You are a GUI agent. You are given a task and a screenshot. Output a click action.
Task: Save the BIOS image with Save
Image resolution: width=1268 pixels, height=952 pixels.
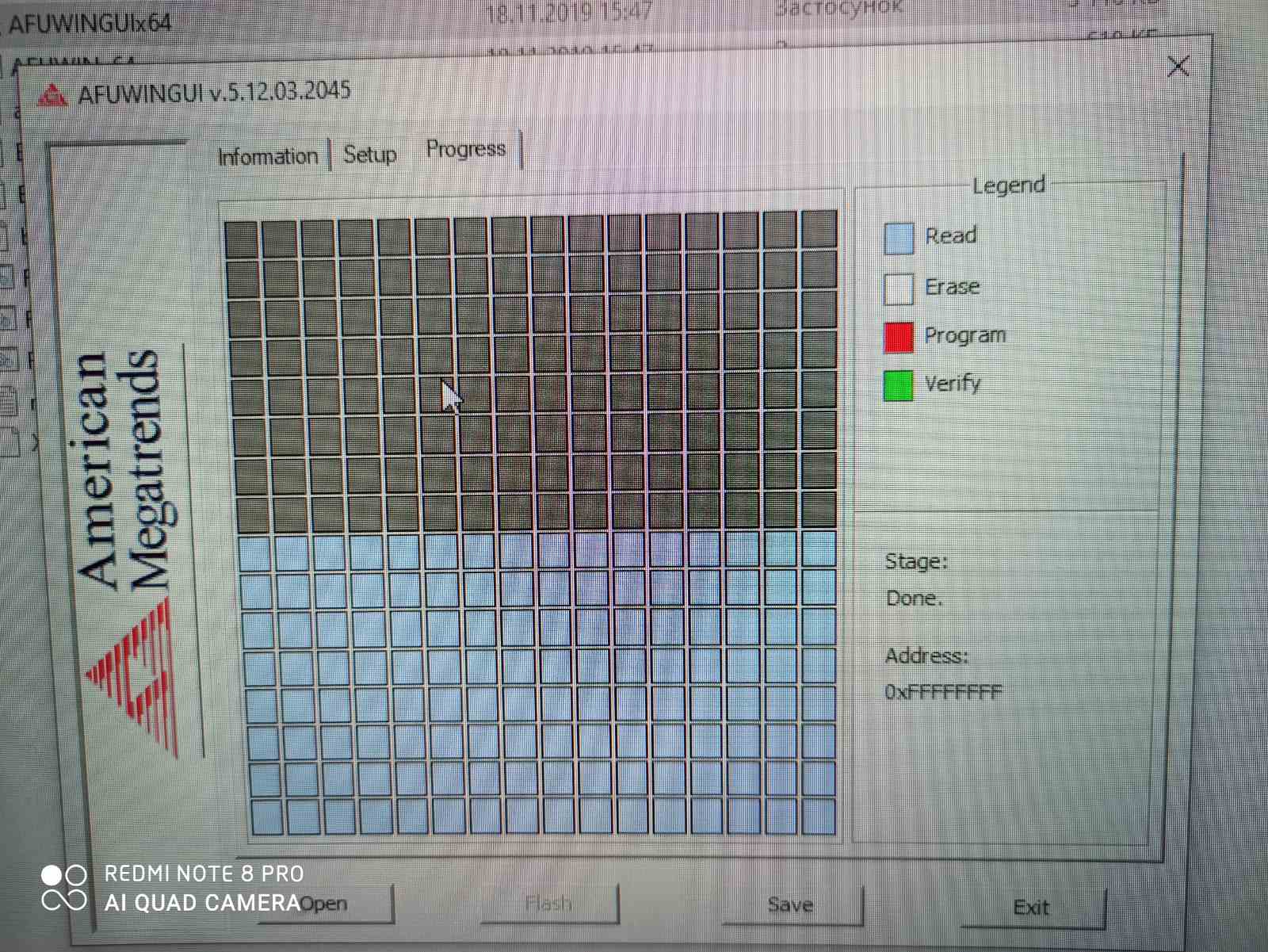(x=791, y=905)
